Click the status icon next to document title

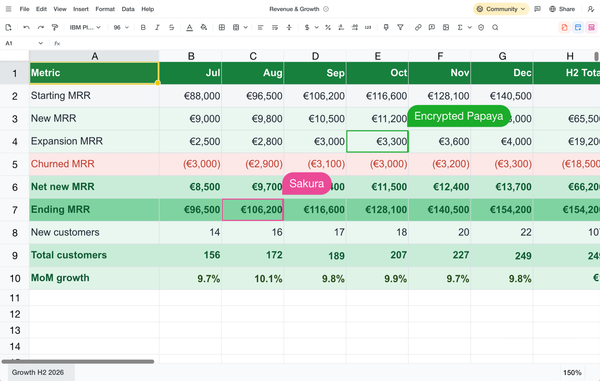click(x=326, y=9)
